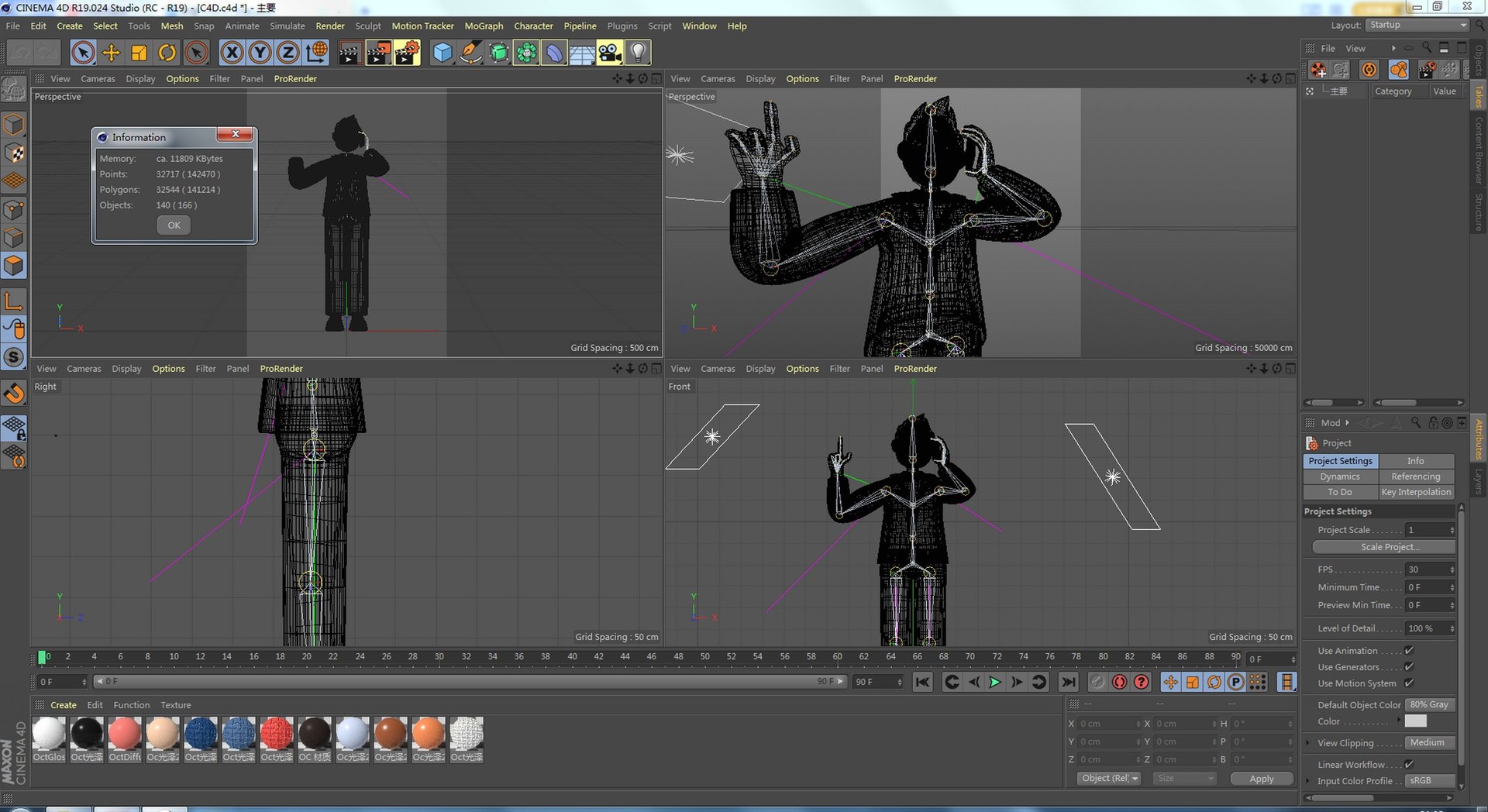Click the Play Forwards button

995,682
